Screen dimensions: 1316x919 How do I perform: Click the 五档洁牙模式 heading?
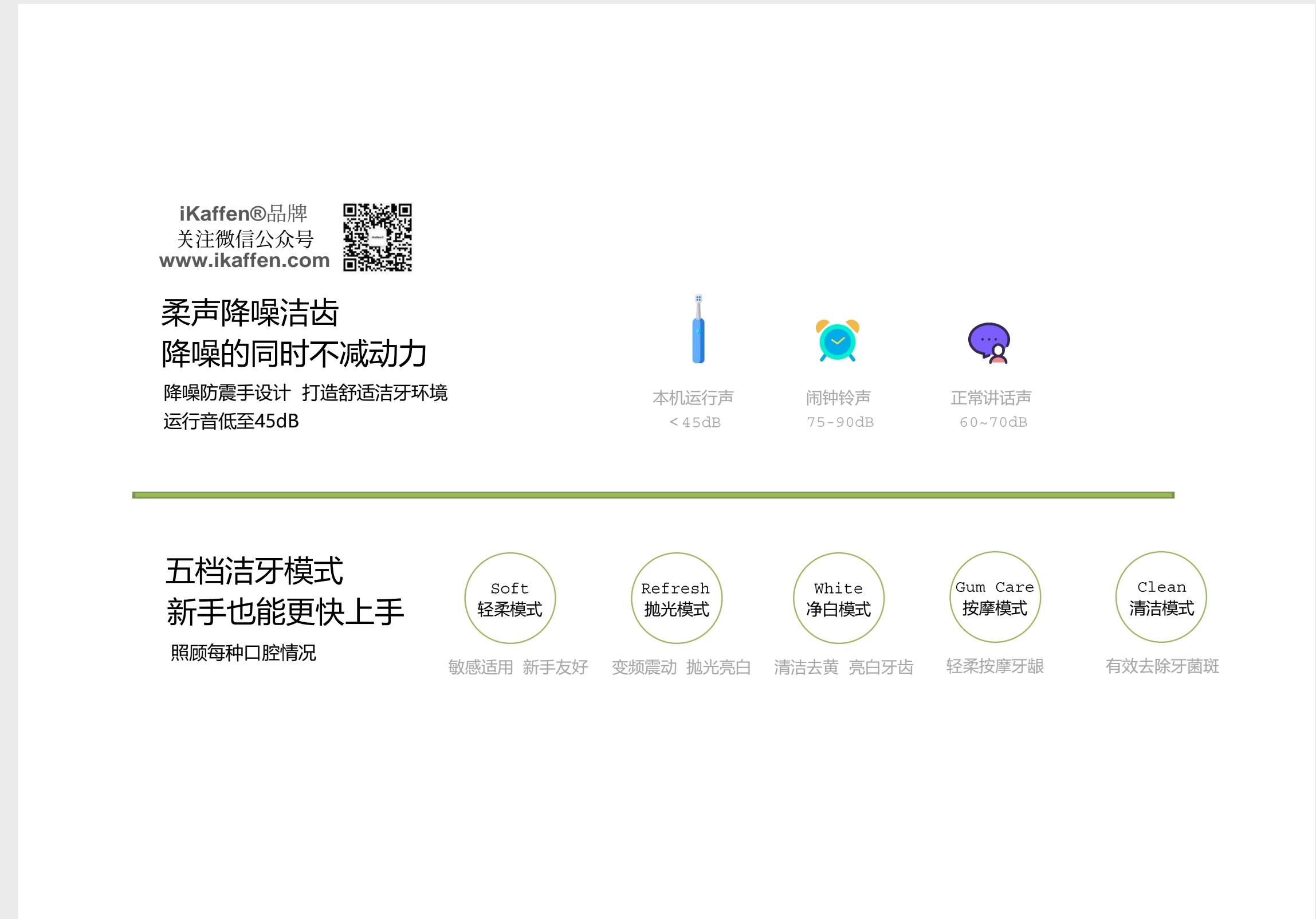(254, 571)
